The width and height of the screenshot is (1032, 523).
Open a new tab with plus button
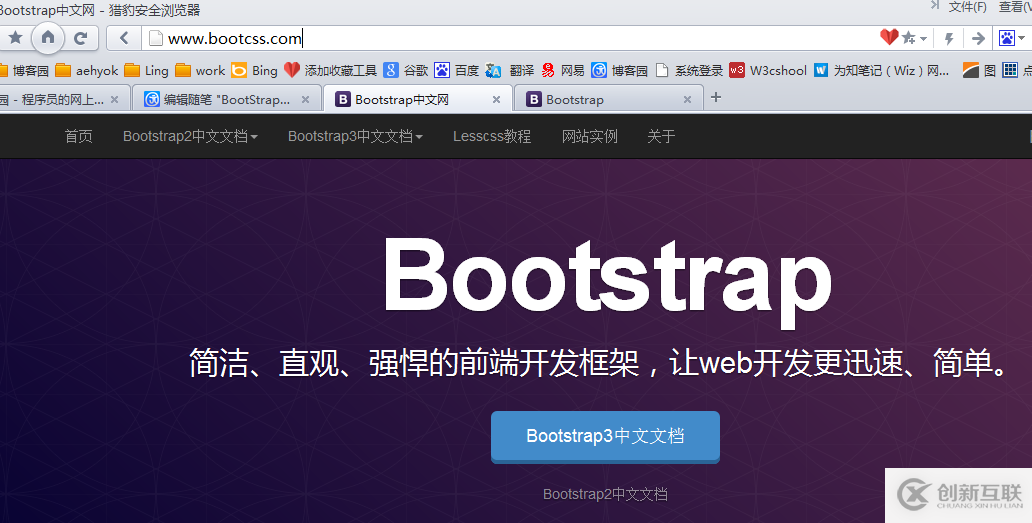pos(716,97)
